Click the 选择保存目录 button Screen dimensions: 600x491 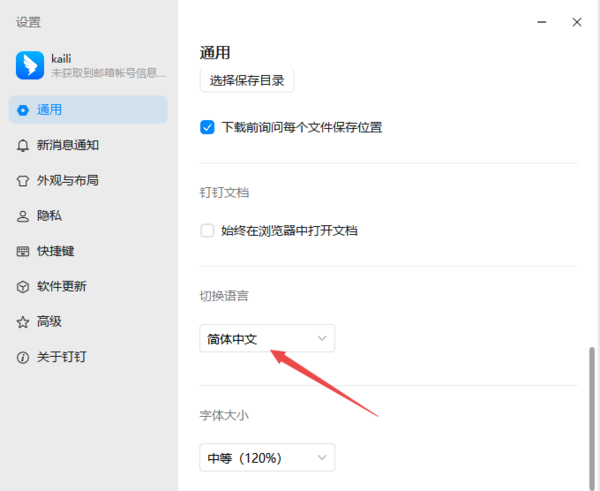(x=247, y=80)
